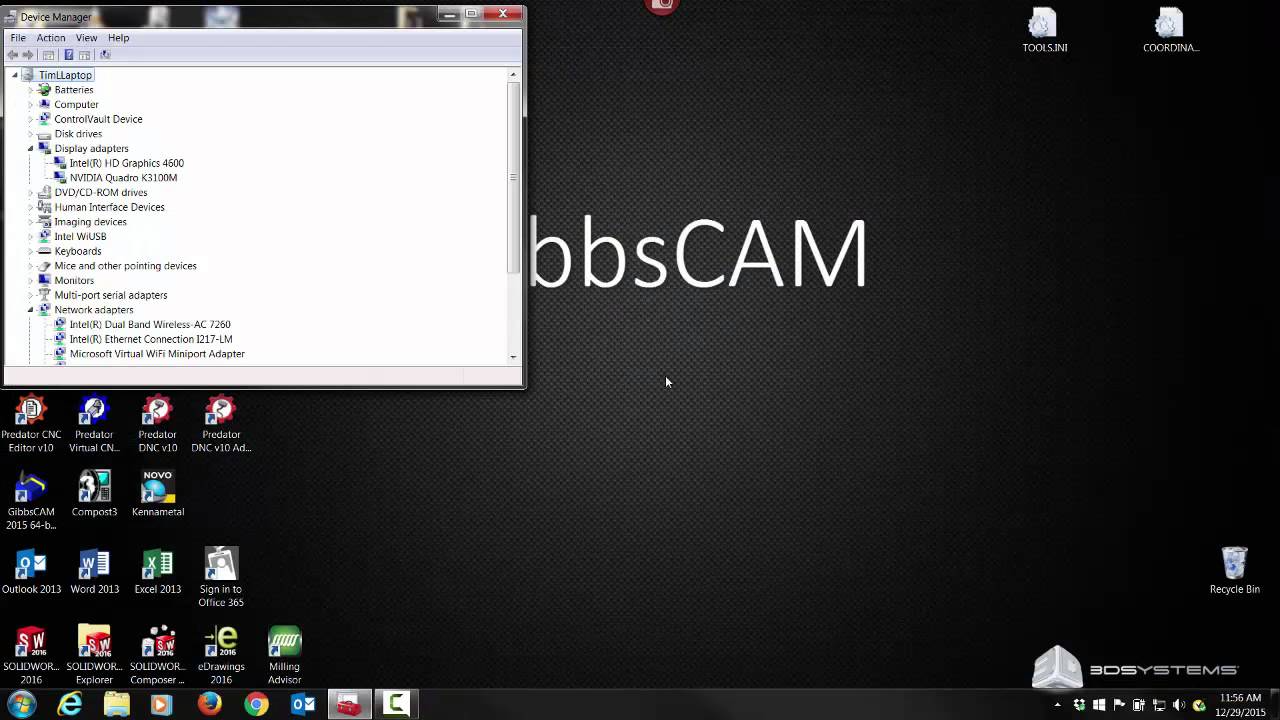Click the Camtasia taskbar button
Viewport: 1280px width, 720px height.
[x=396, y=704]
